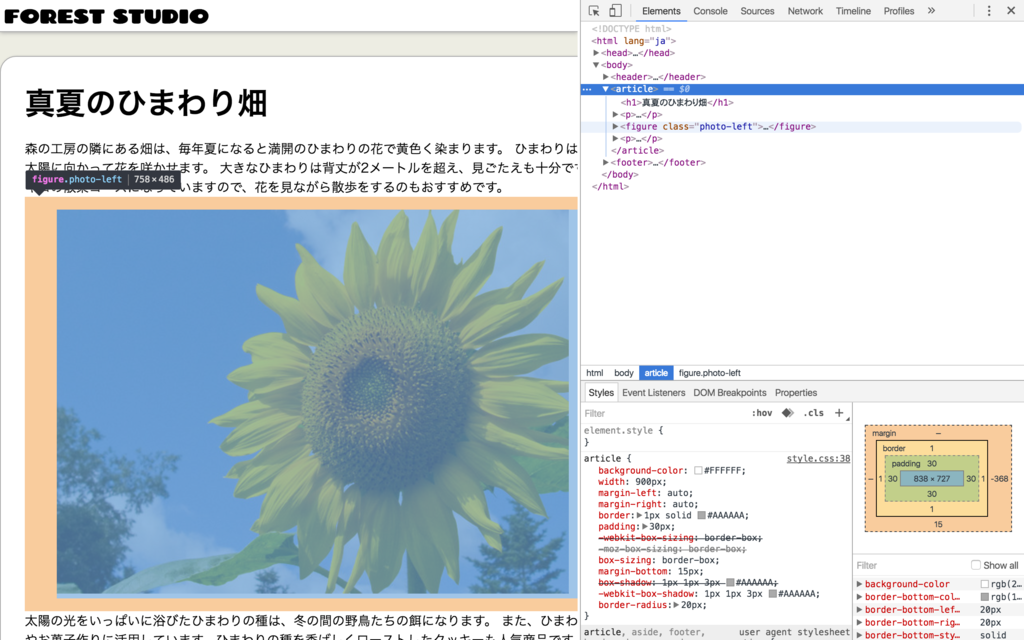
Task: Select body in the breadcrumb bar
Action: click(x=623, y=372)
